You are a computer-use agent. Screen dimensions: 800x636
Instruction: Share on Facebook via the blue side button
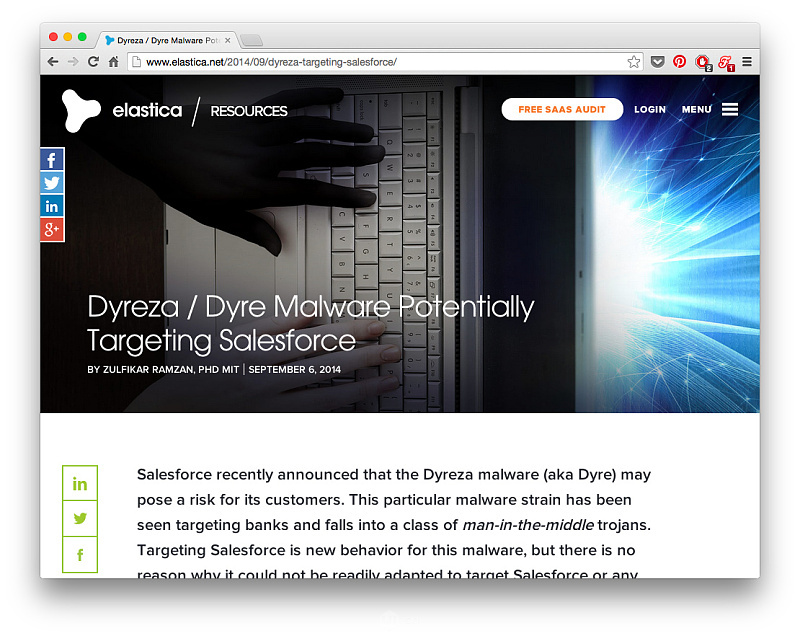(52, 160)
